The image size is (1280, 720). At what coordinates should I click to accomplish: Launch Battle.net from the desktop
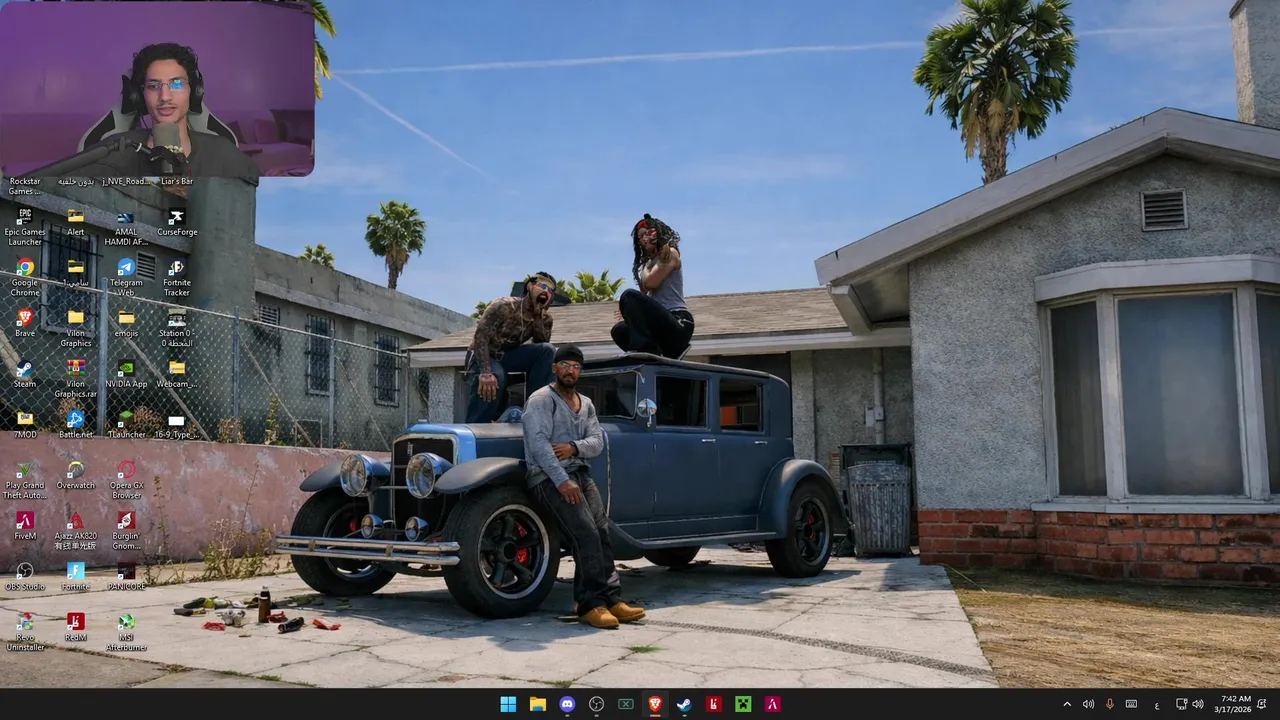point(76,424)
